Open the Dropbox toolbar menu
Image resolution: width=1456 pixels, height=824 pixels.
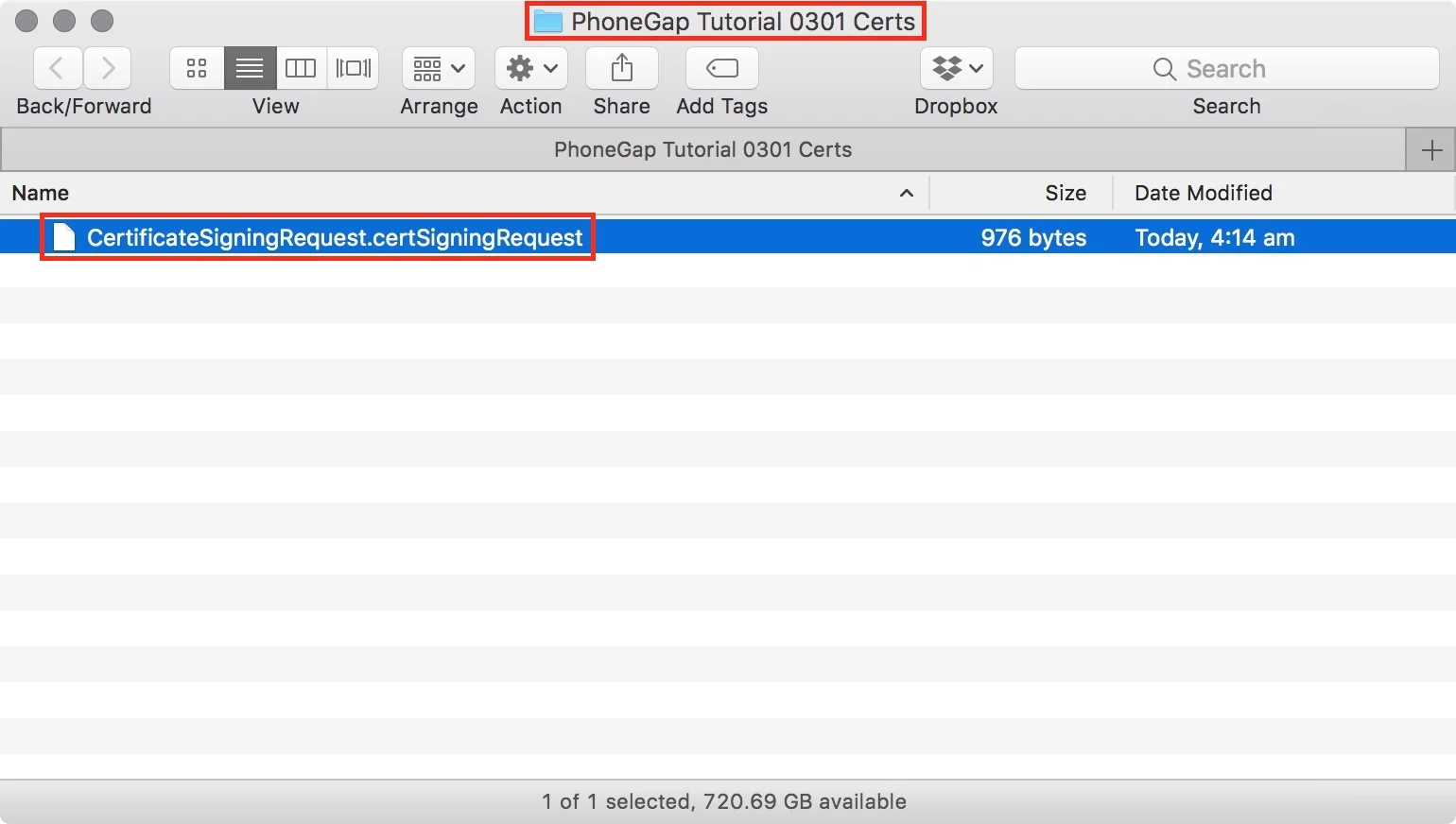tap(956, 68)
